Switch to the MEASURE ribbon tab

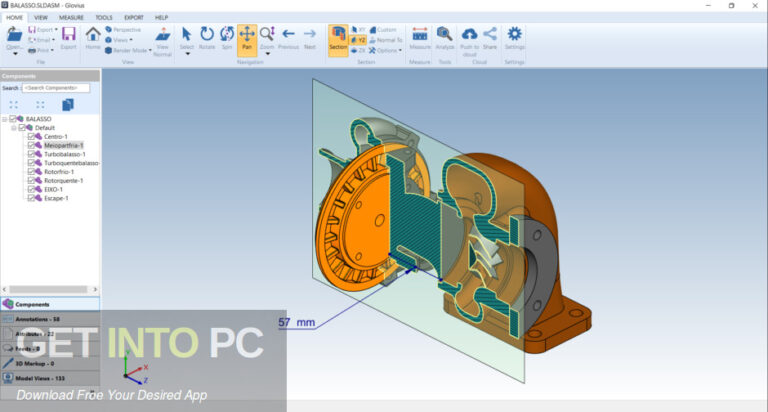(72, 18)
